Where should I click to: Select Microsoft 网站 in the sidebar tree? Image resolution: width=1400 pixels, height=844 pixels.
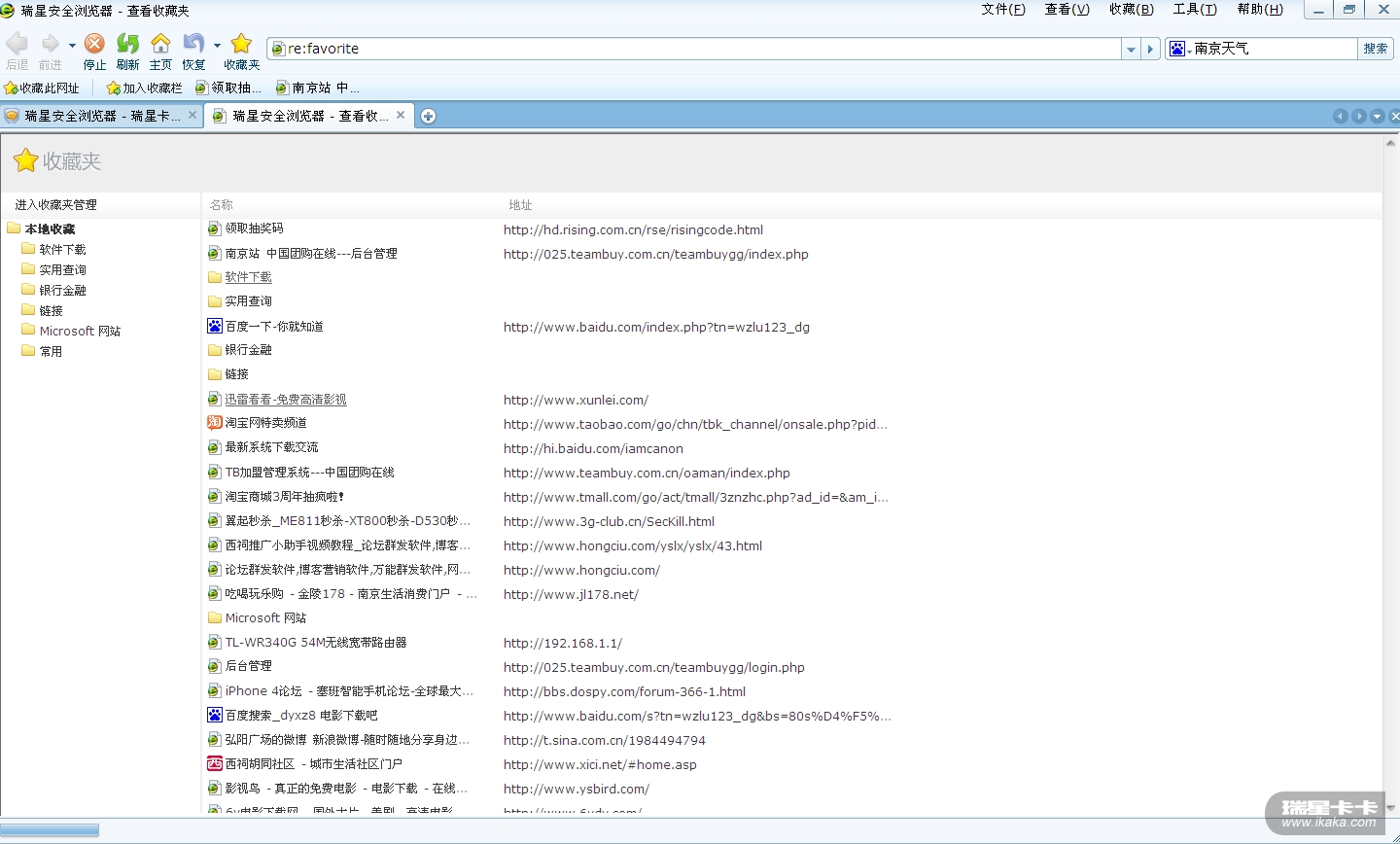[80, 331]
